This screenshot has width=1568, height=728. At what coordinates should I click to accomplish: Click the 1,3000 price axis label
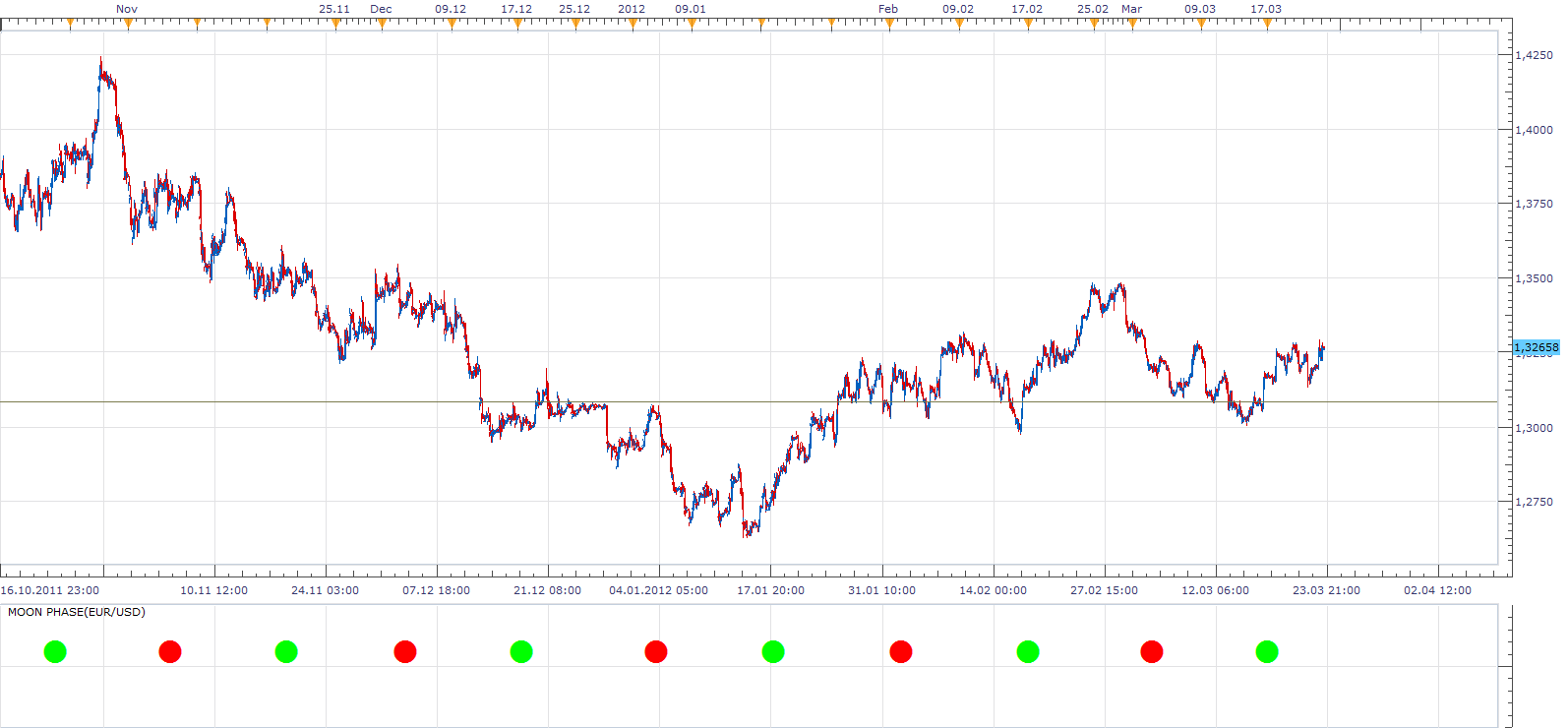(1535, 428)
